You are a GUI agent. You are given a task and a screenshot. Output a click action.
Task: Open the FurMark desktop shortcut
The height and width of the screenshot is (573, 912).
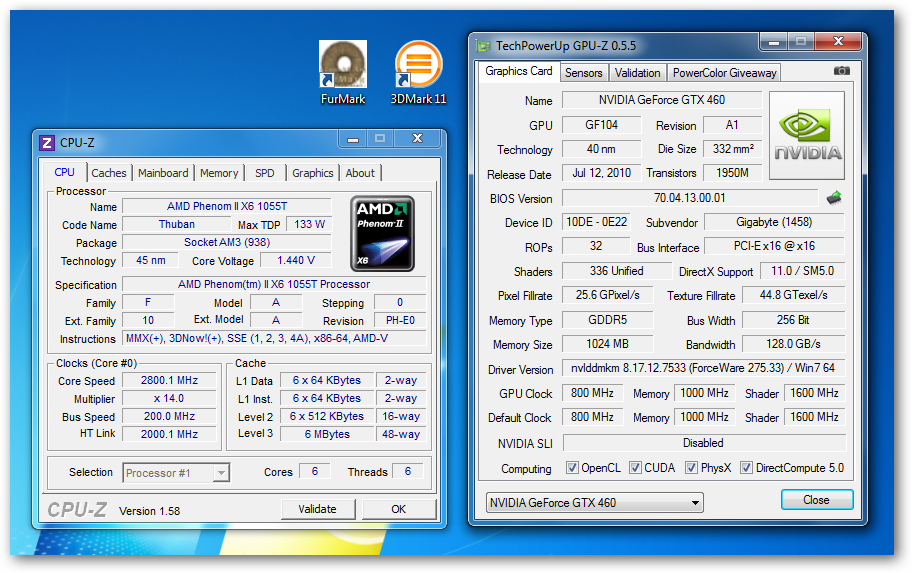[x=343, y=73]
